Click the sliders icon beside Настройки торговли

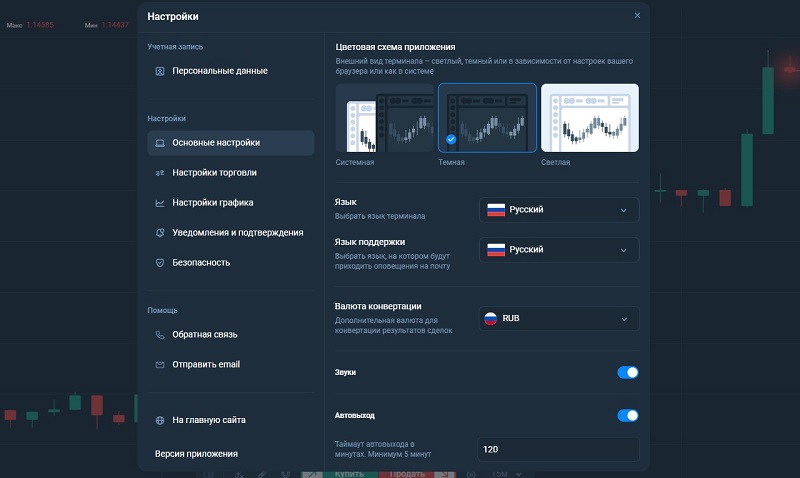(160, 173)
